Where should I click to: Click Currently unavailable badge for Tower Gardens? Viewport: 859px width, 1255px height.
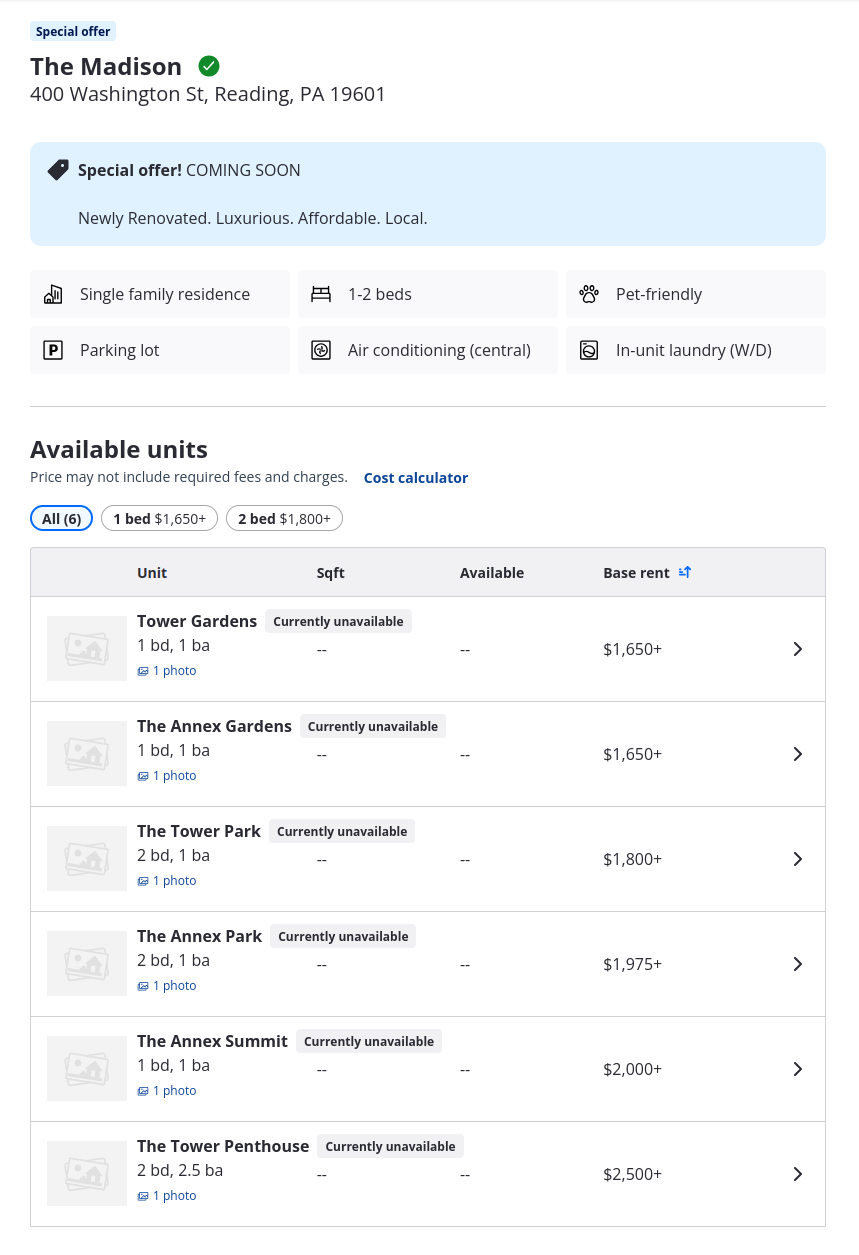338,621
